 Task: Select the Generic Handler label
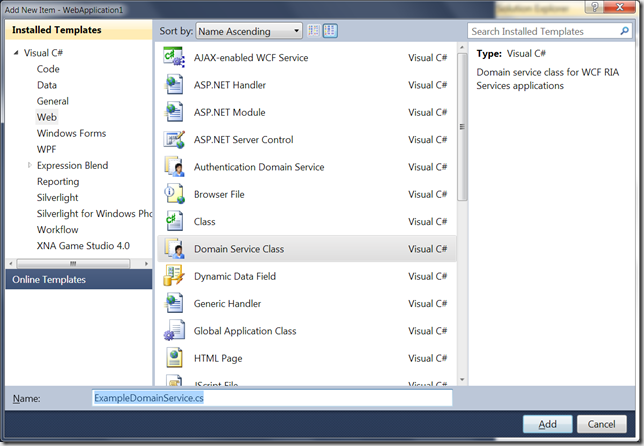pyautogui.click(x=227, y=303)
